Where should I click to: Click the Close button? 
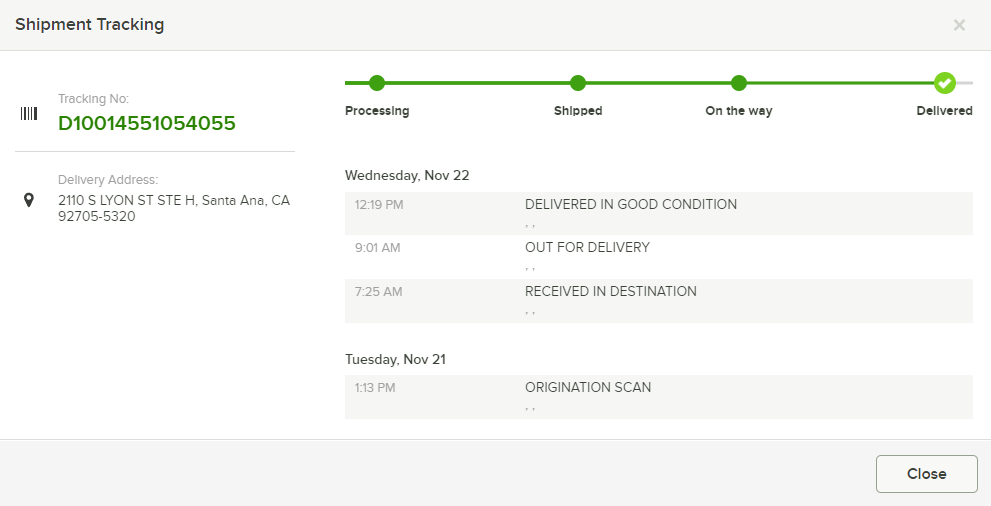[927, 474]
